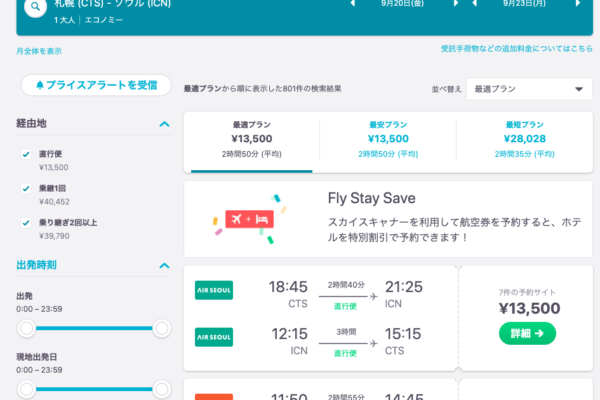Open the 並べ替え sort dropdown
The height and width of the screenshot is (400, 600).
tap(529, 89)
